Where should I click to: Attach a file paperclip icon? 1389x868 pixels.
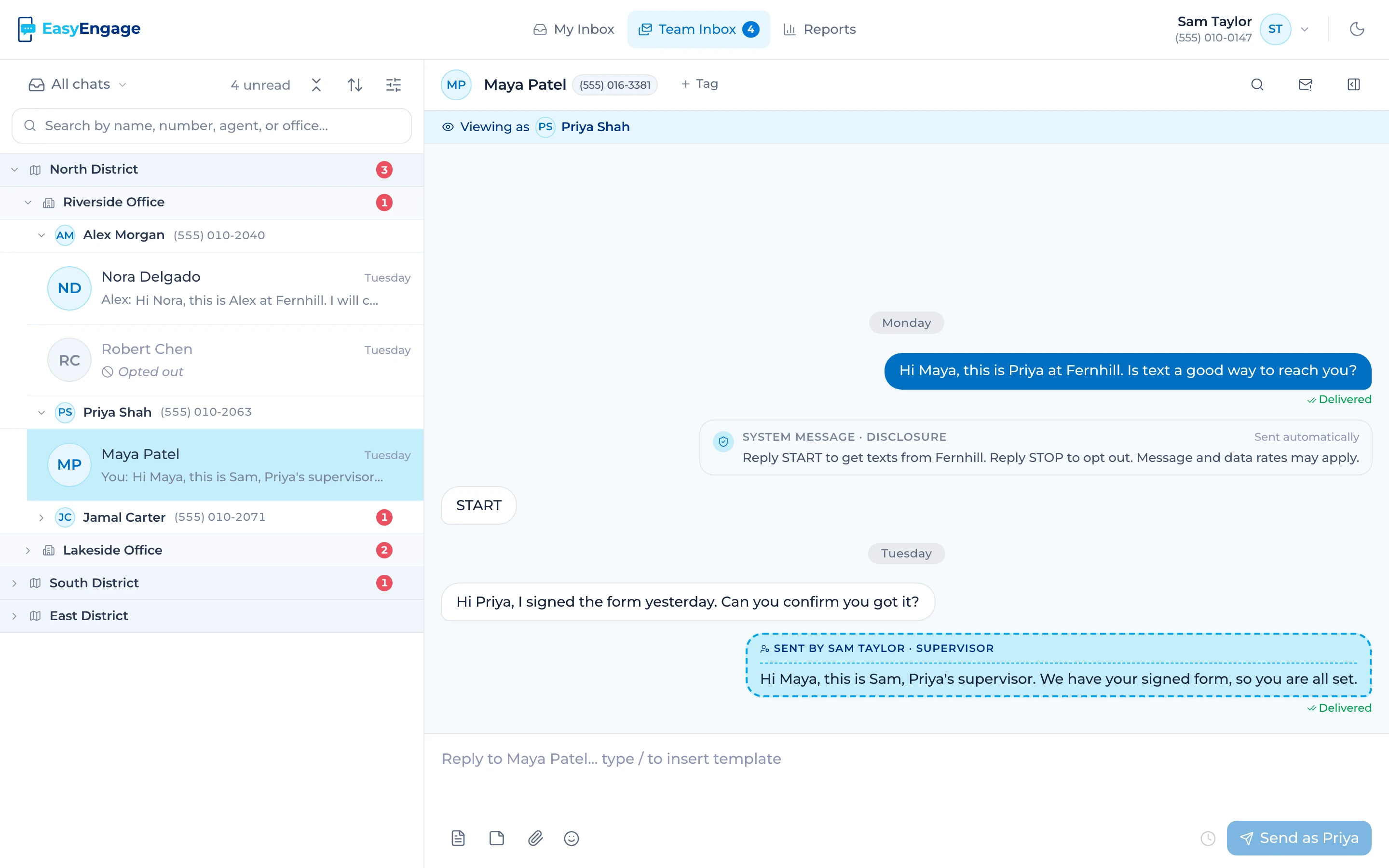(x=535, y=838)
